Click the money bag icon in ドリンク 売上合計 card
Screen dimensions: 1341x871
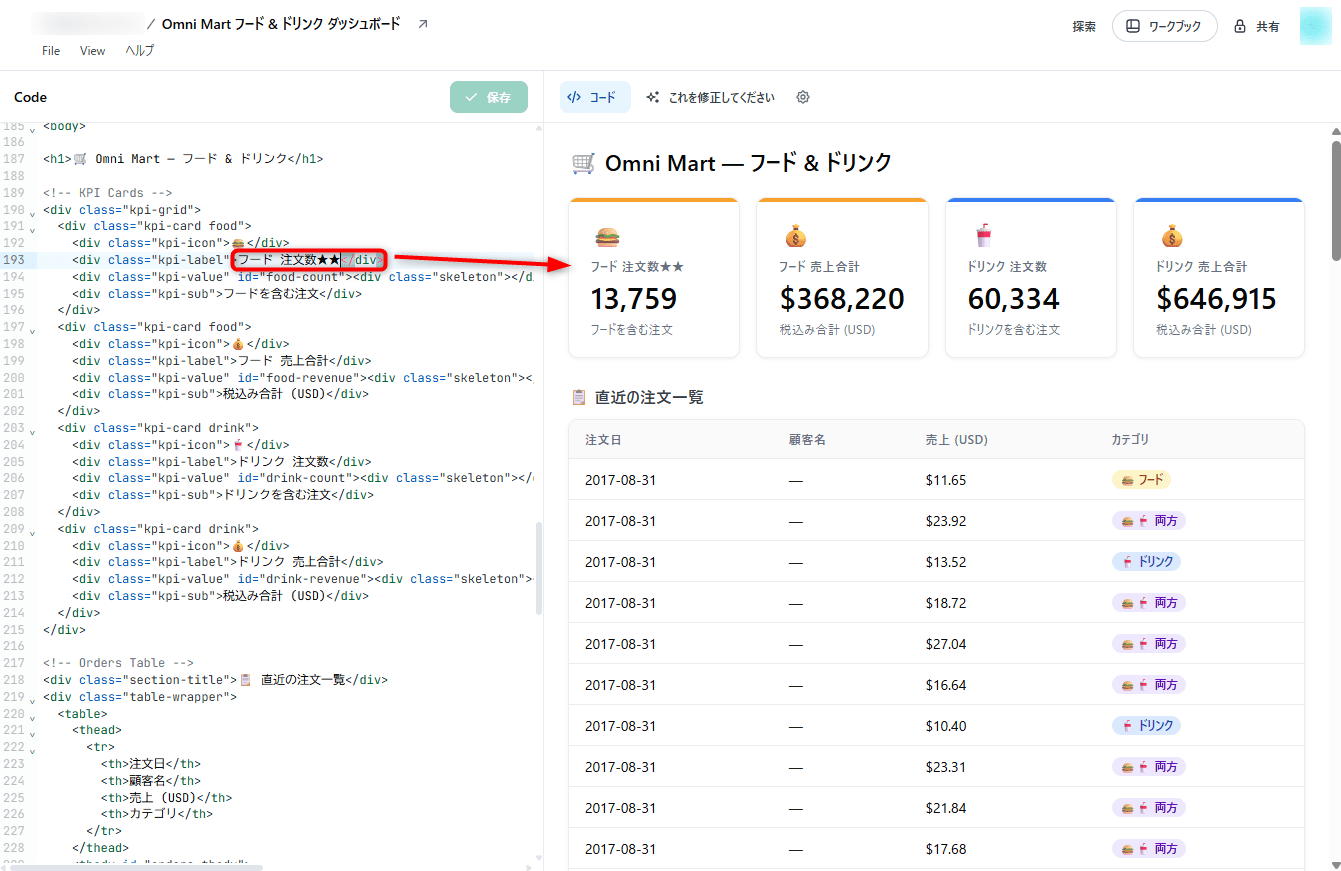1171,237
